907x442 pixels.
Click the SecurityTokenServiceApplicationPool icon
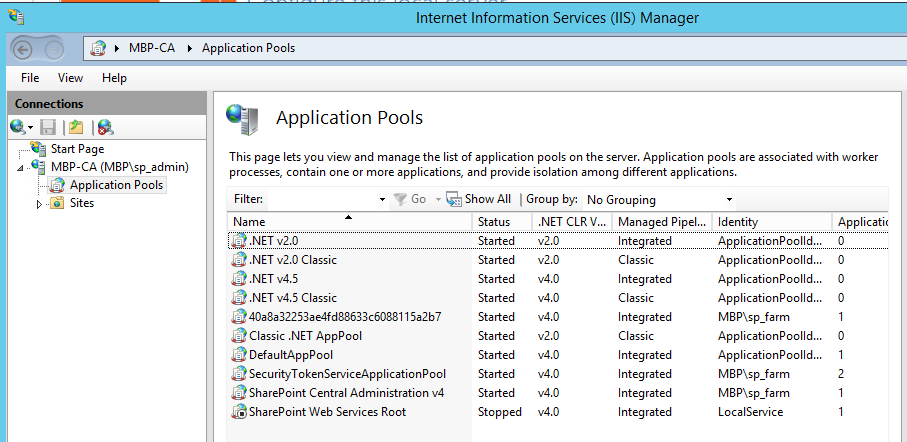click(x=239, y=374)
